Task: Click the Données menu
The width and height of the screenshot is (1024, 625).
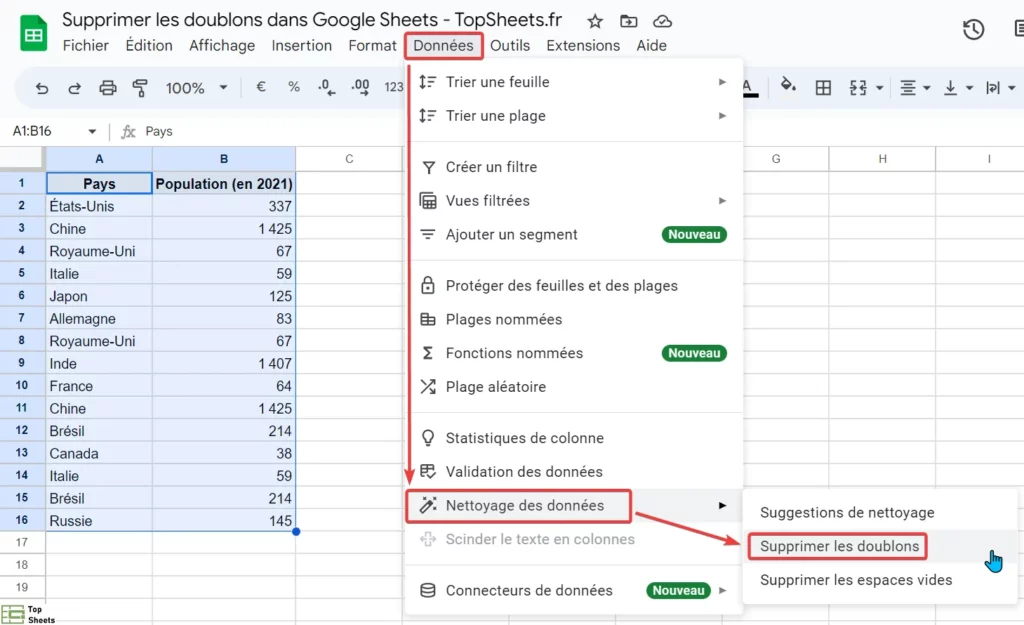Action: click(x=443, y=46)
